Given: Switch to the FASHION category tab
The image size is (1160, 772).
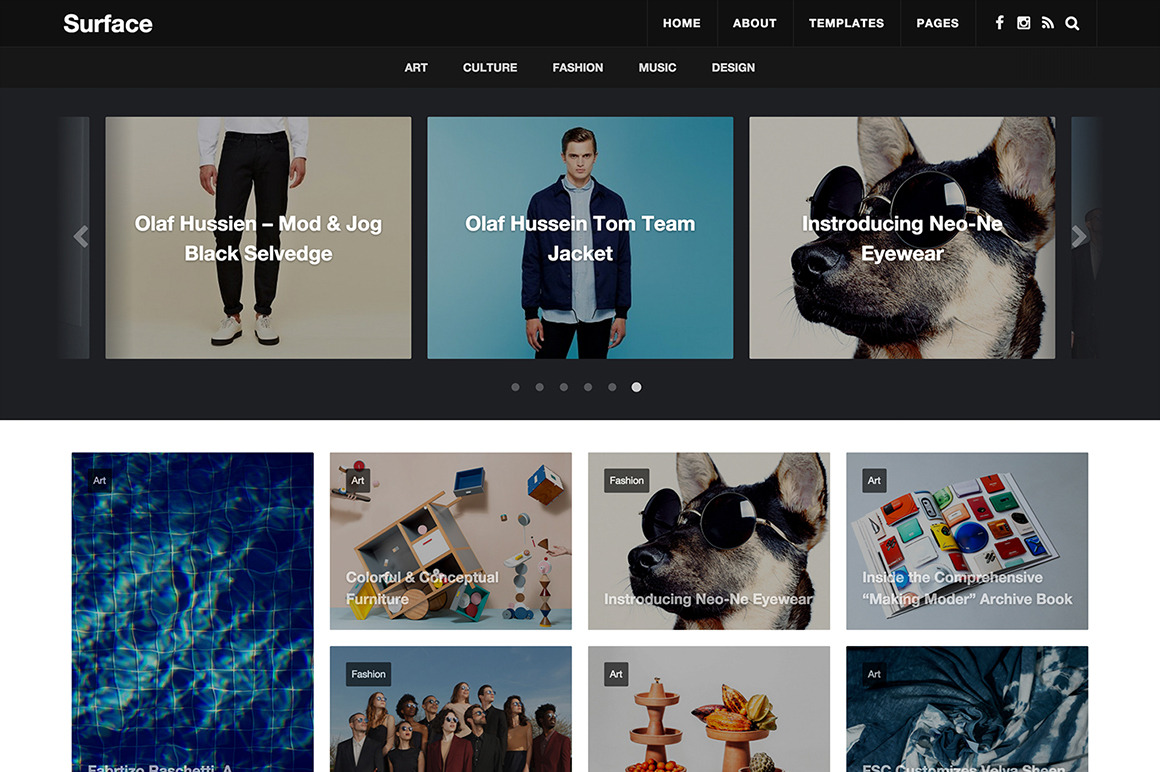Looking at the screenshot, I should [x=577, y=67].
